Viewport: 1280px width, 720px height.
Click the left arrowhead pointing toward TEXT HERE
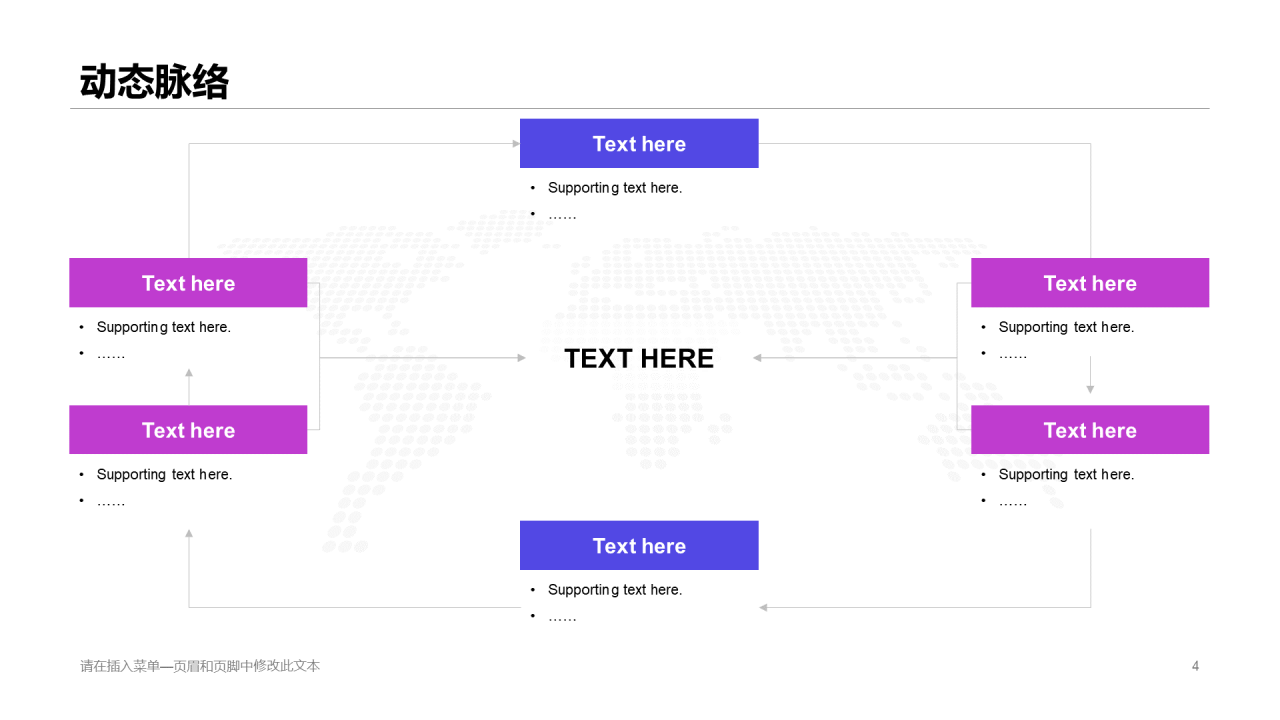pos(521,357)
